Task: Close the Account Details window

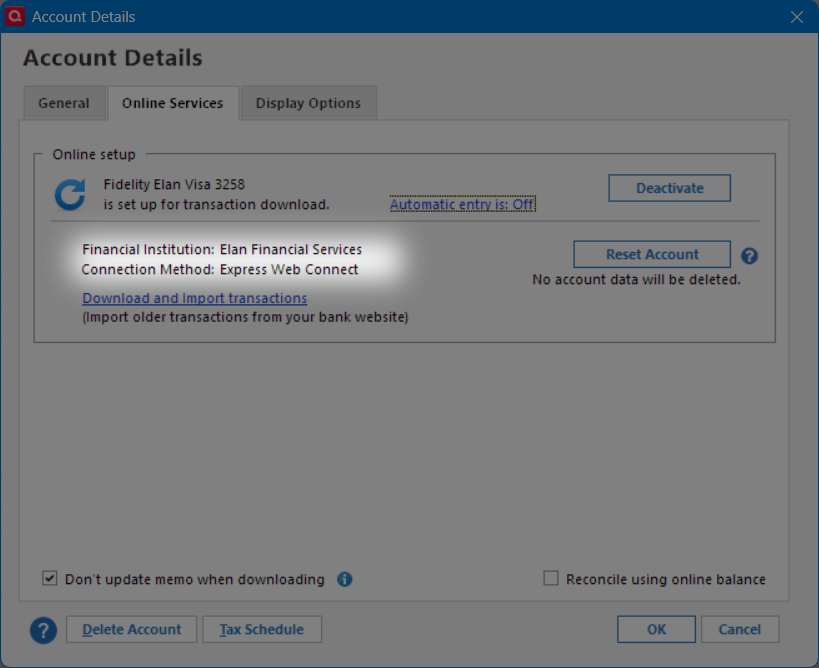Action: (x=797, y=17)
